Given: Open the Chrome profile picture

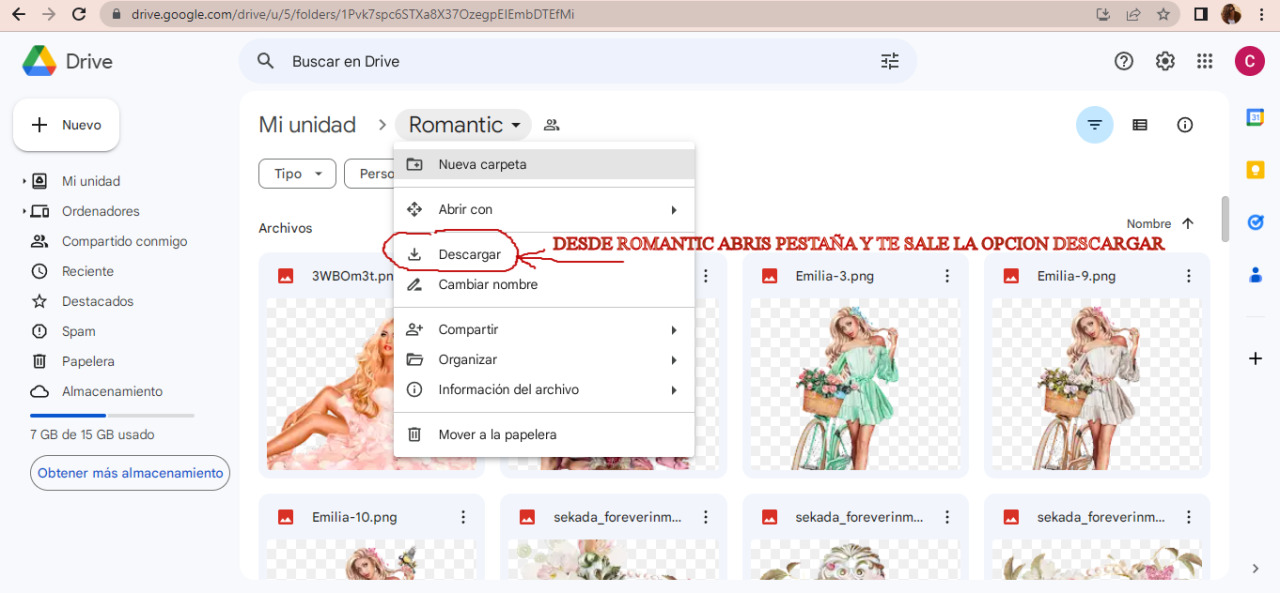Looking at the screenshot, I should click(x=1231, y=15).
